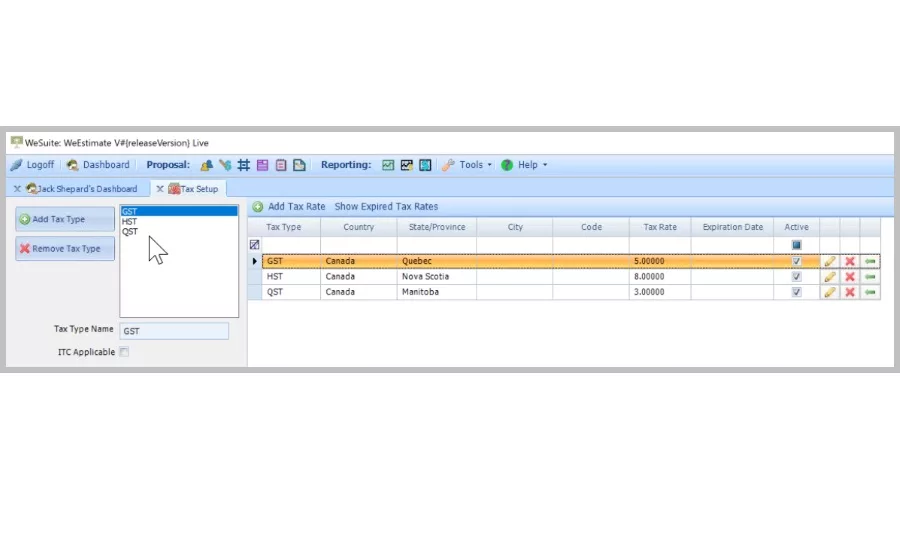Screen dimensions: 900x550
Task: Click the Logoff toolbar button
Action: pos(32,165)
